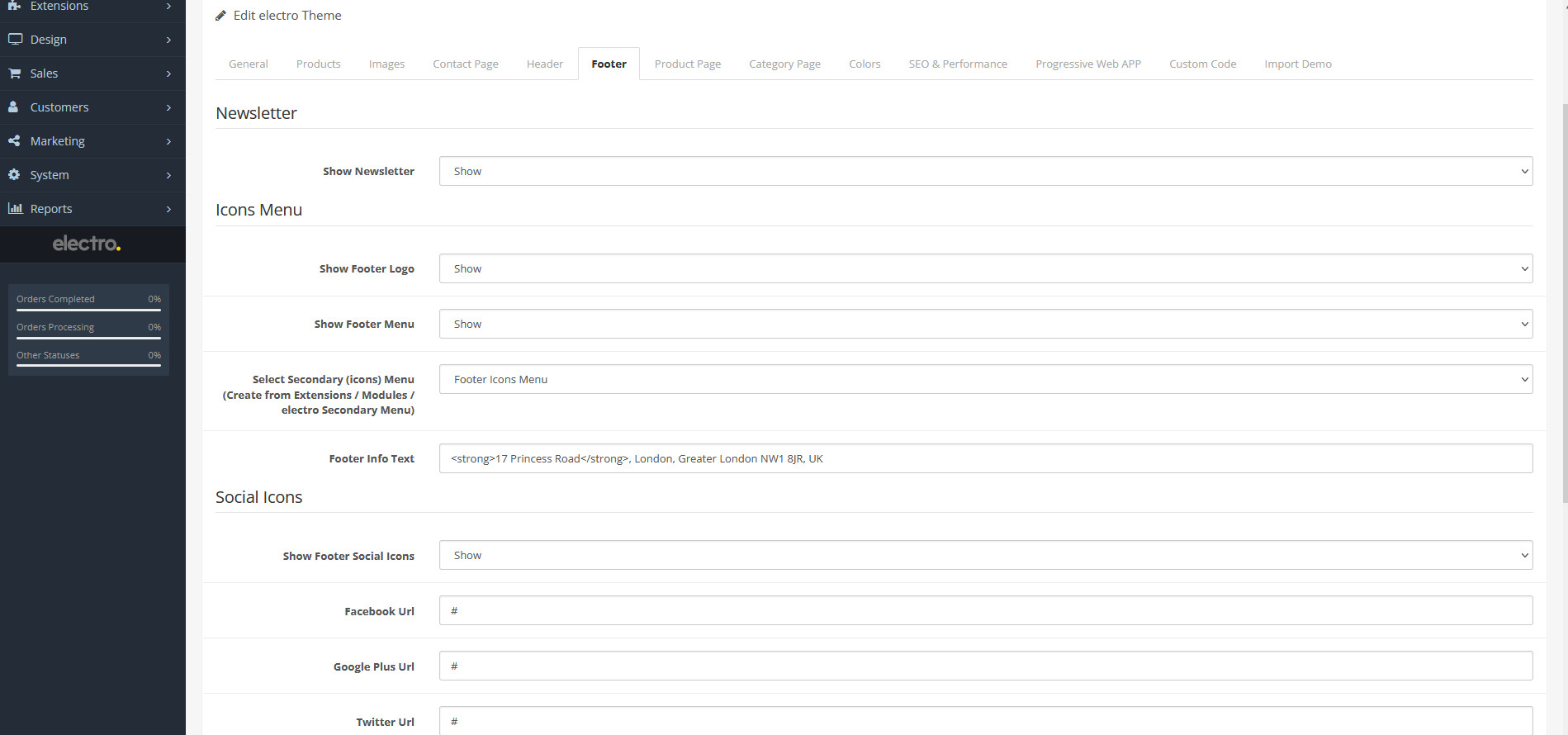Open the Contact Page tab
Image resolution: width=1568 pixels, height=735 pixels.
coord(466,64)
